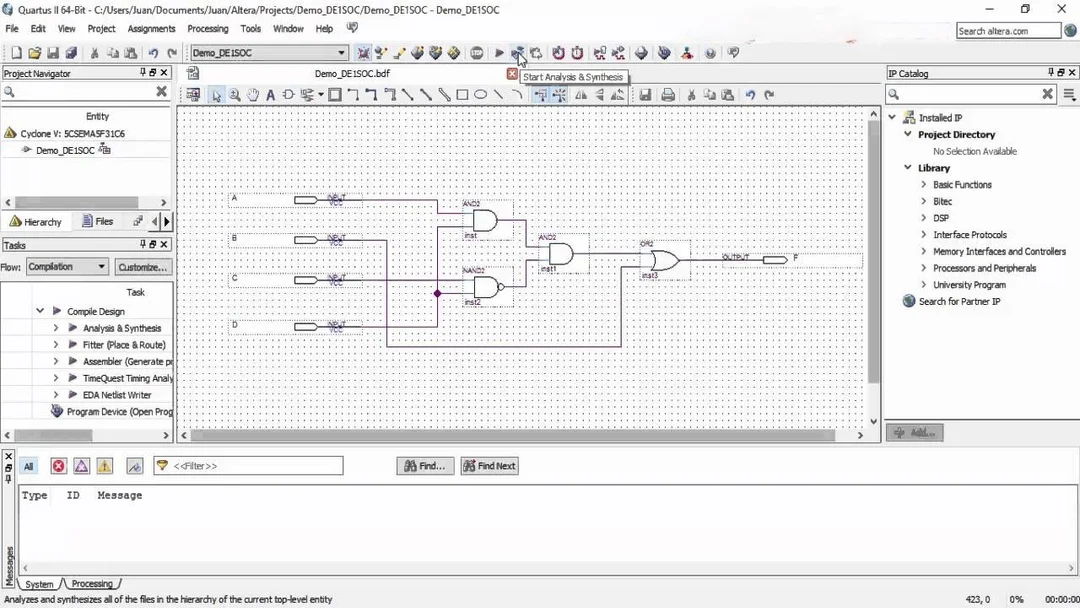Click Search for Partner IP
Viewport: 1080px width, 608px height.
(x=959, y=302)
